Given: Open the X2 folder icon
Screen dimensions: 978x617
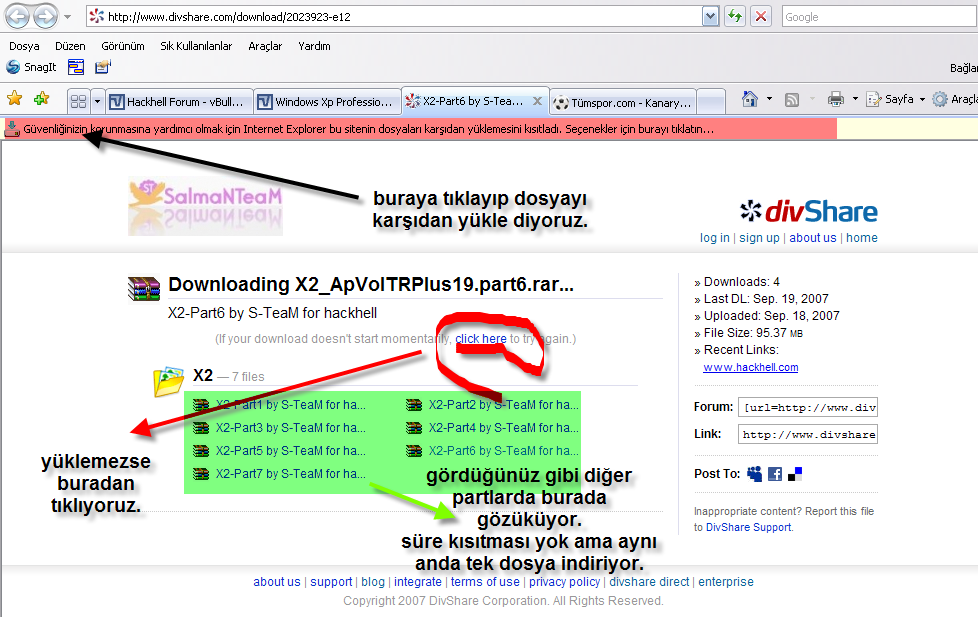Looking at the screenshot, I should [x=168, y=381].
